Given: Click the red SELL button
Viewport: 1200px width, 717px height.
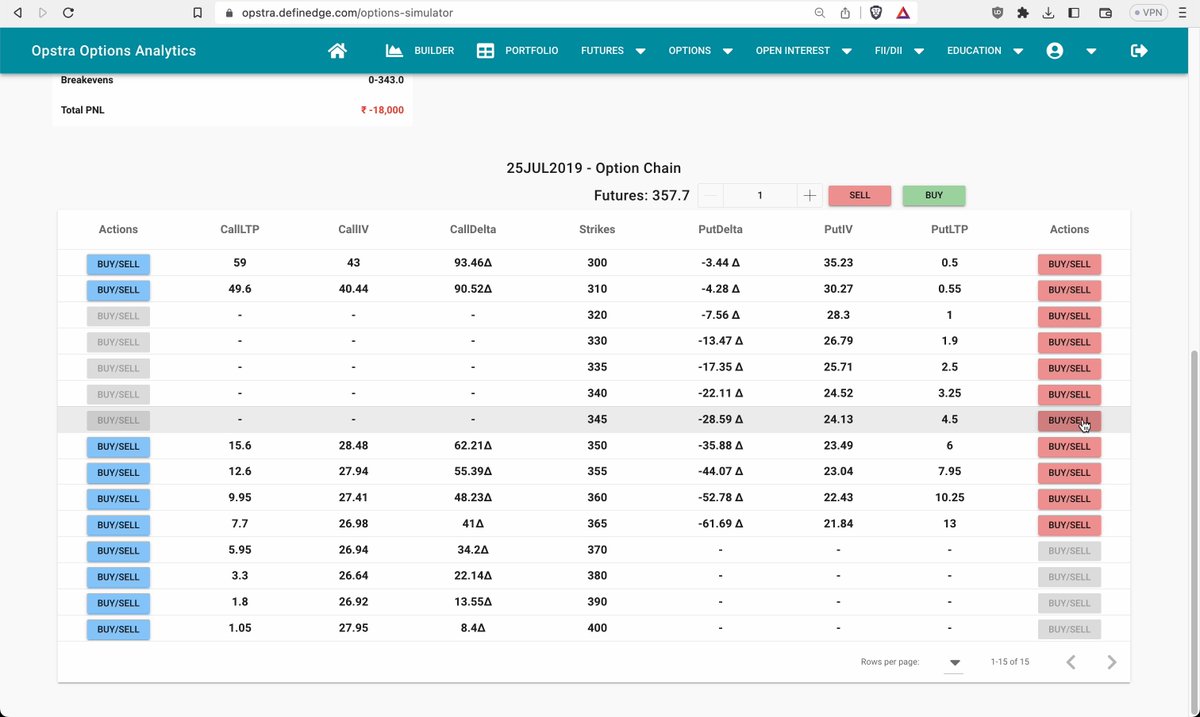Looking at the screenshot, I should point(859,195).
